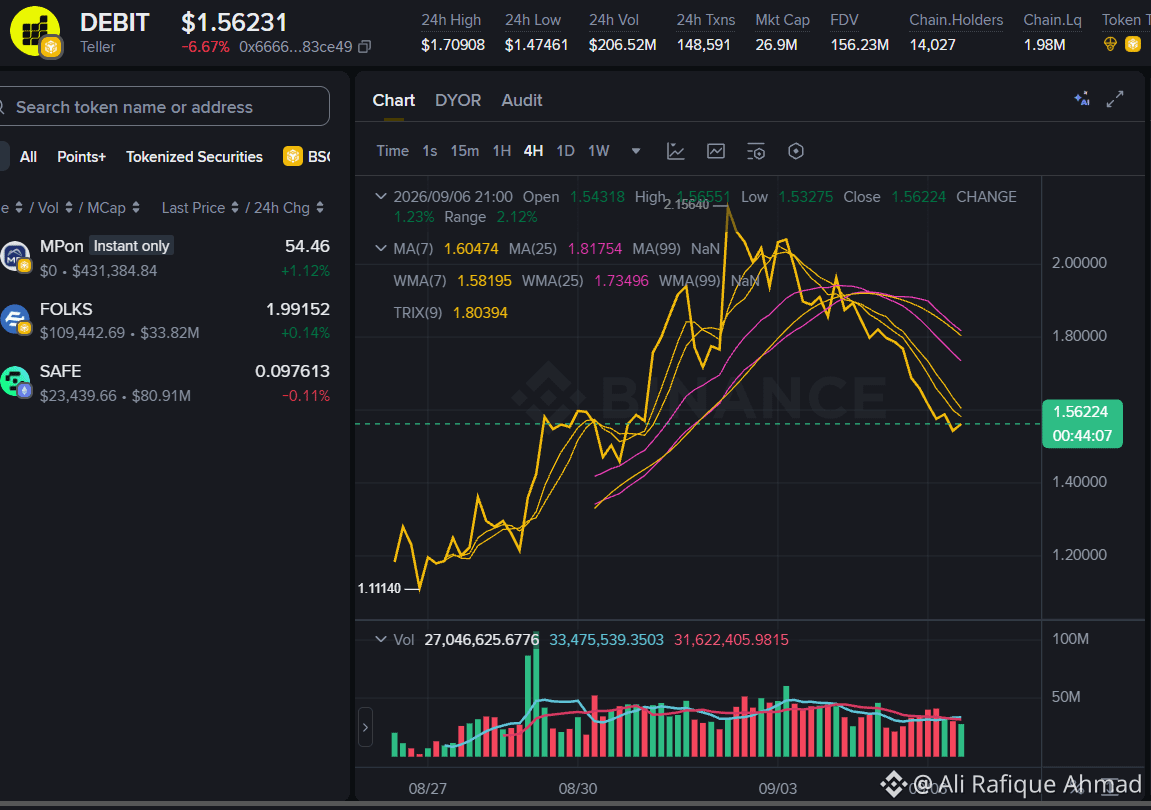1151x810 pixels.
Task: Switch chart style via area chart icon
Action: (716, 151)
